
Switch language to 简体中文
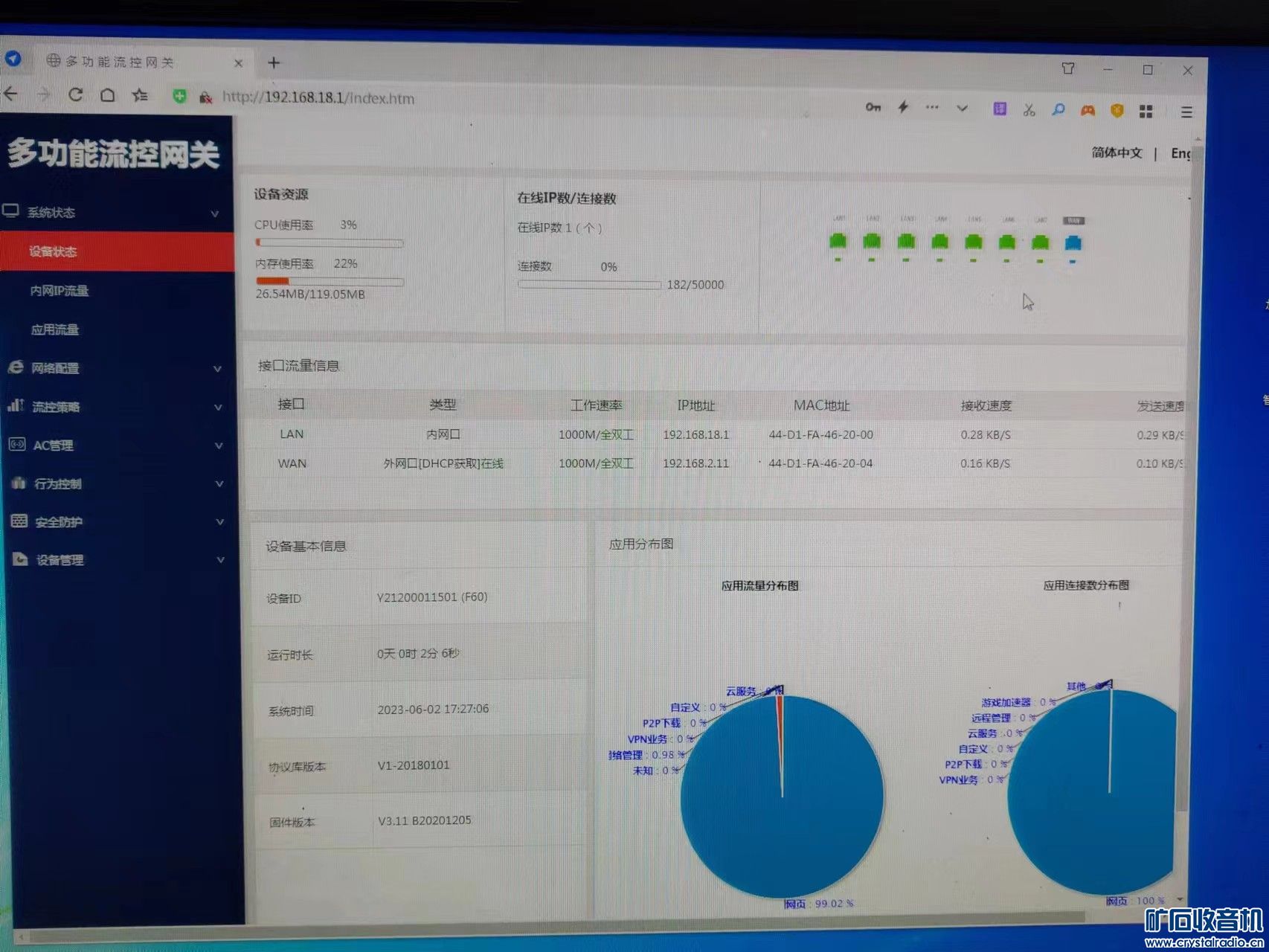(1117, 152)
